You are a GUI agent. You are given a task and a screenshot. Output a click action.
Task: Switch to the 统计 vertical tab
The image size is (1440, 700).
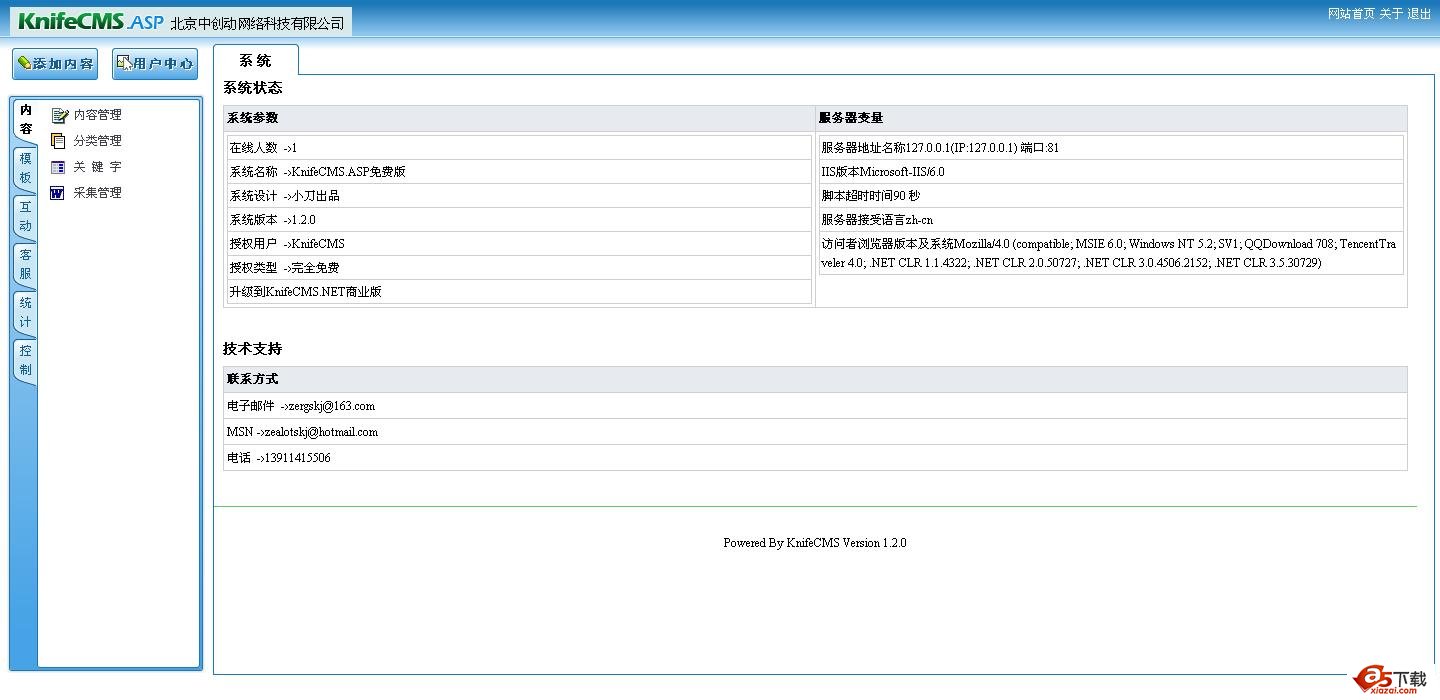tap(26, 312)
